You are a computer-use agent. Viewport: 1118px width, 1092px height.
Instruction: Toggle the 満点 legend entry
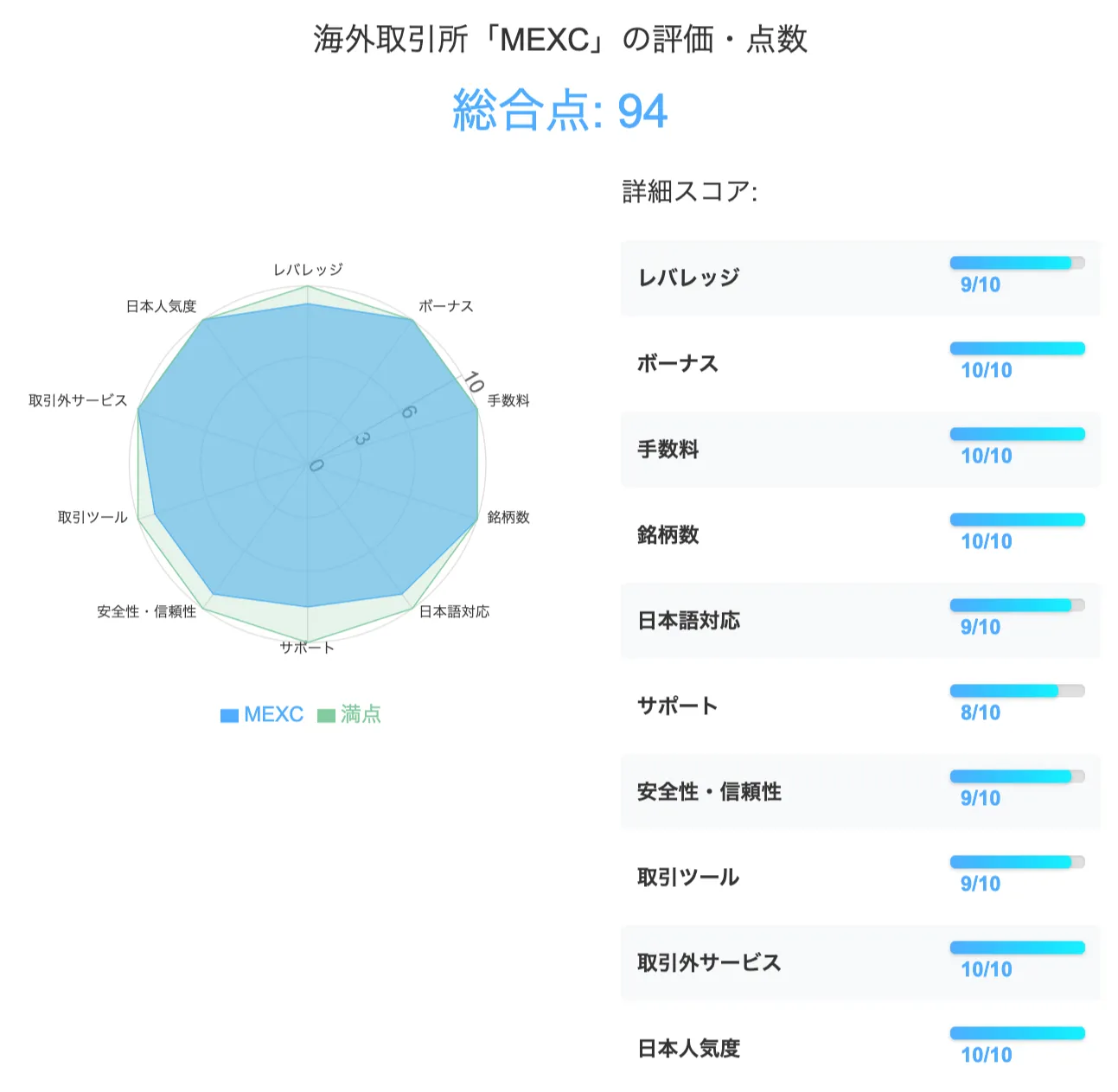pyautogui.click(x=349, y=714)
